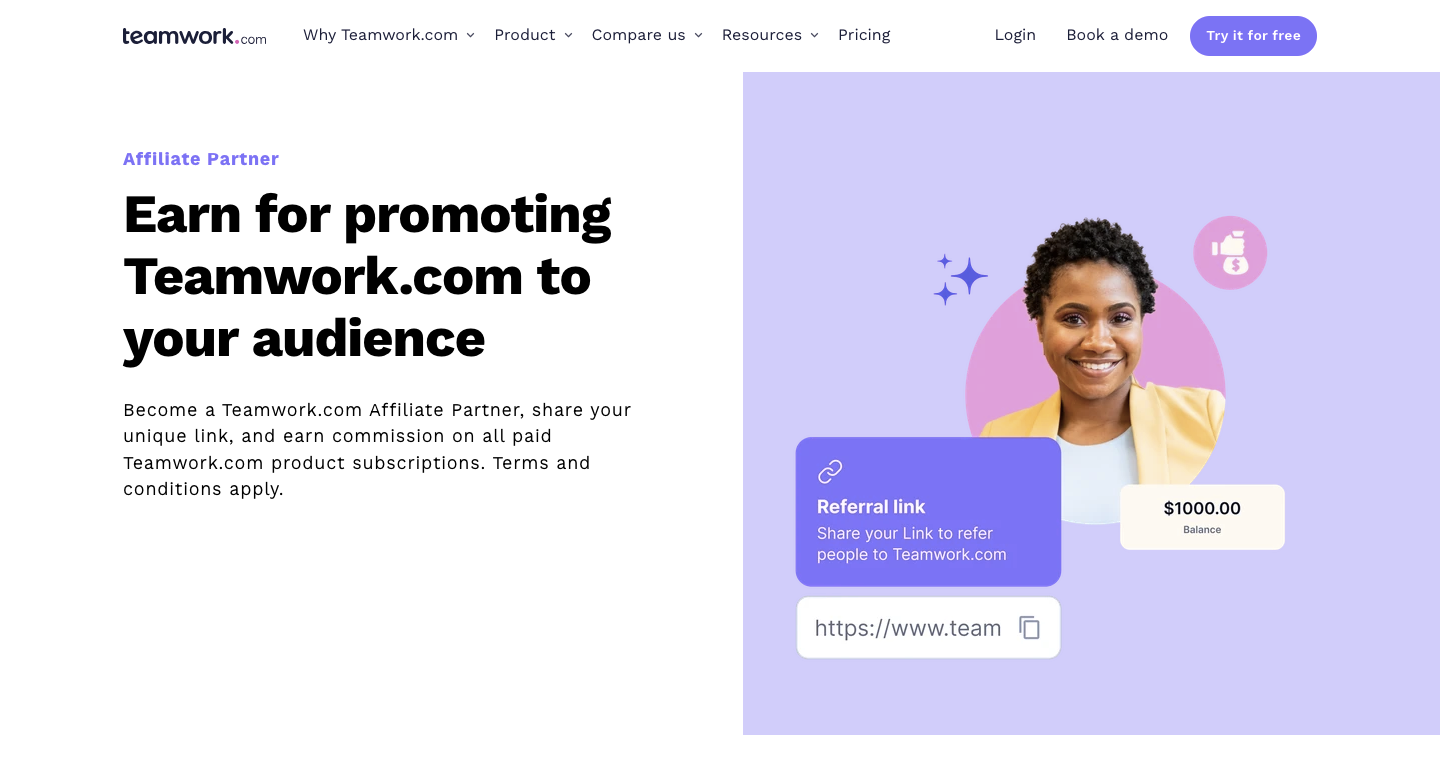Click the $1000.00 Balance card
The image size is (1440, 783).
point(1202,517)
